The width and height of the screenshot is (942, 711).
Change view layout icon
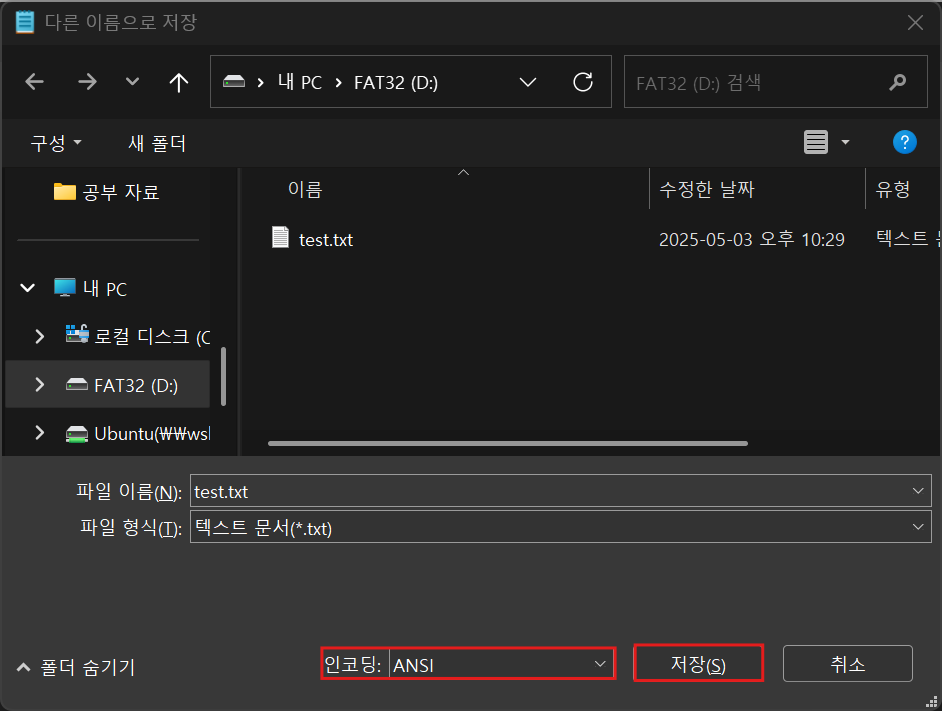[815, 142]
